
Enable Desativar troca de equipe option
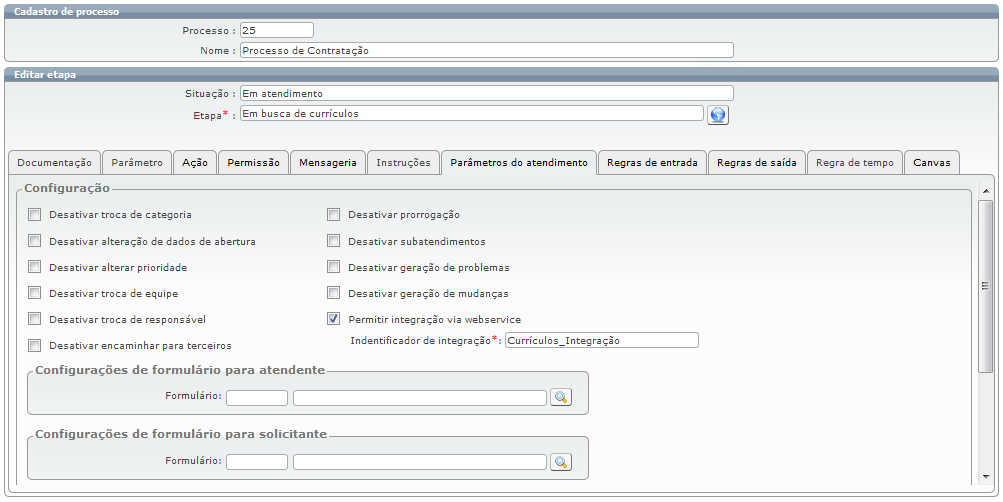coord(35,294)
